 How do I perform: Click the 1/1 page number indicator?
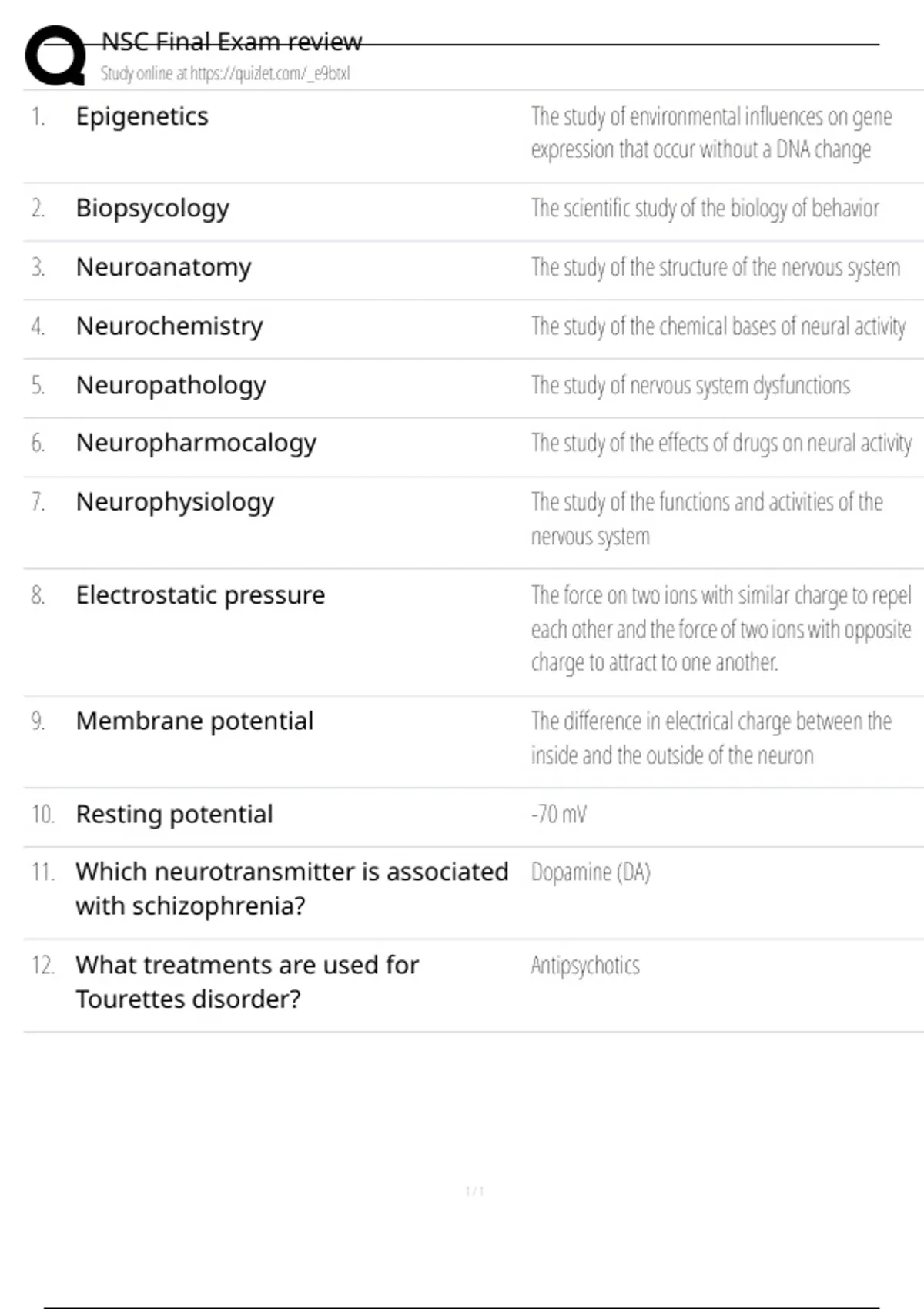click(x=474, y=1191)
